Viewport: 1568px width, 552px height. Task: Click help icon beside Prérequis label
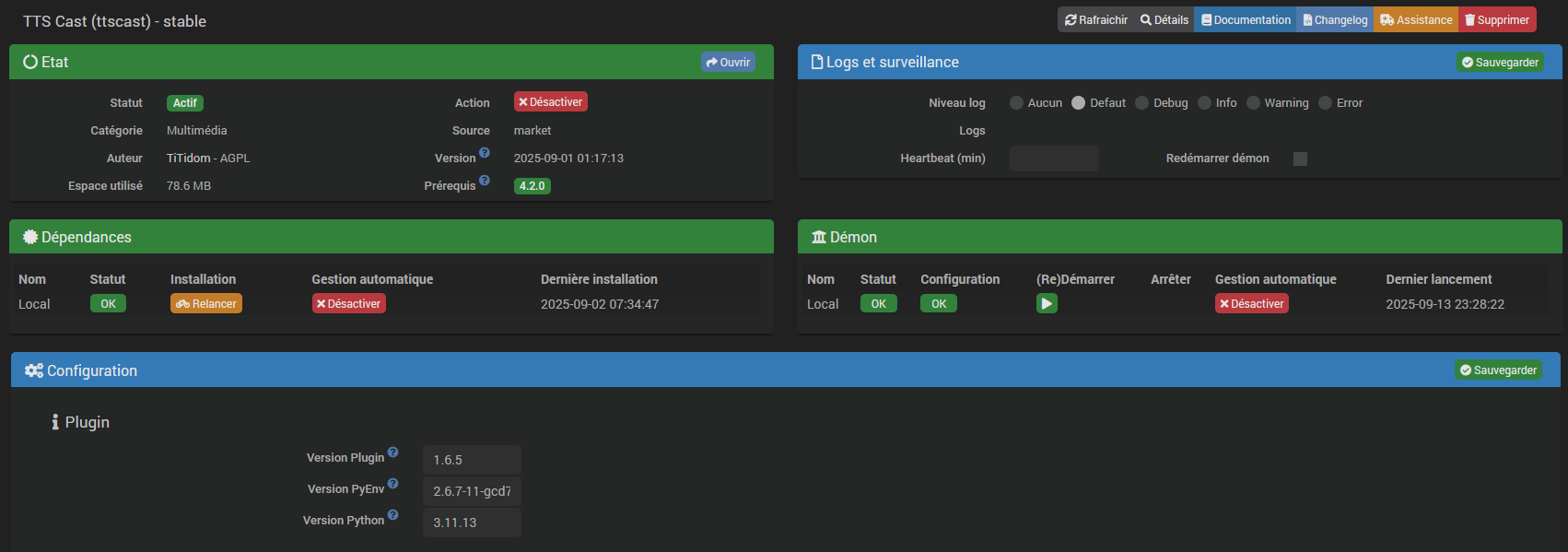(x=485, y=181)
